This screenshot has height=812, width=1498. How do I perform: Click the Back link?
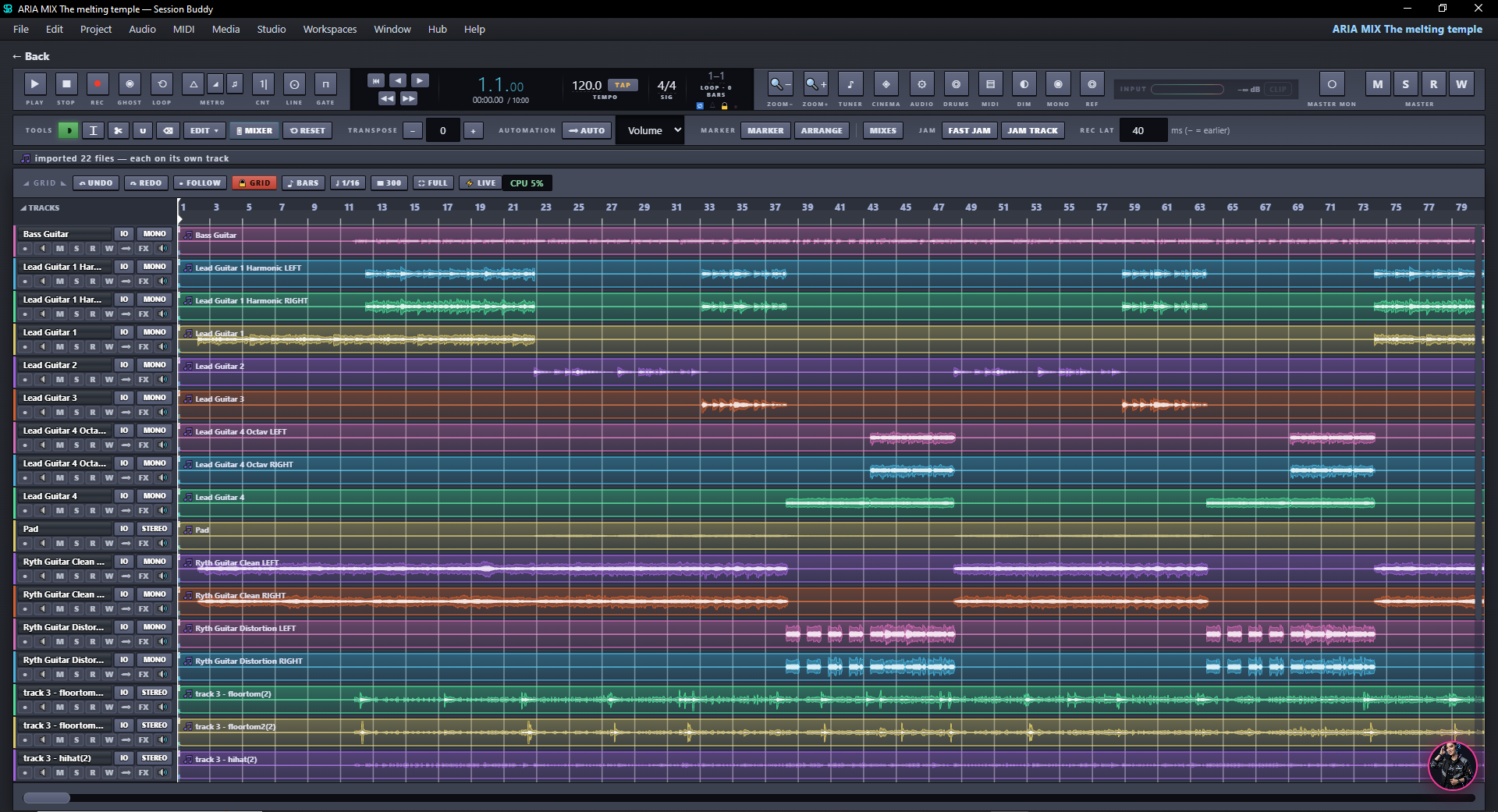(31, 56)
